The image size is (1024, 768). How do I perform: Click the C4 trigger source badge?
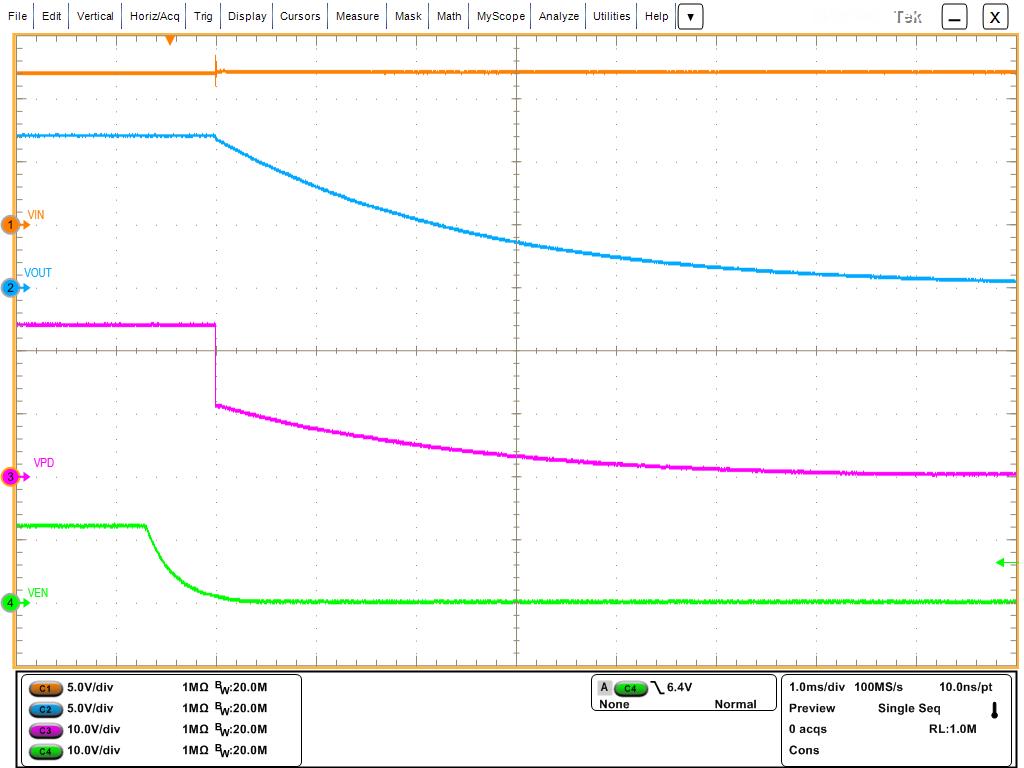click(630, 688)
